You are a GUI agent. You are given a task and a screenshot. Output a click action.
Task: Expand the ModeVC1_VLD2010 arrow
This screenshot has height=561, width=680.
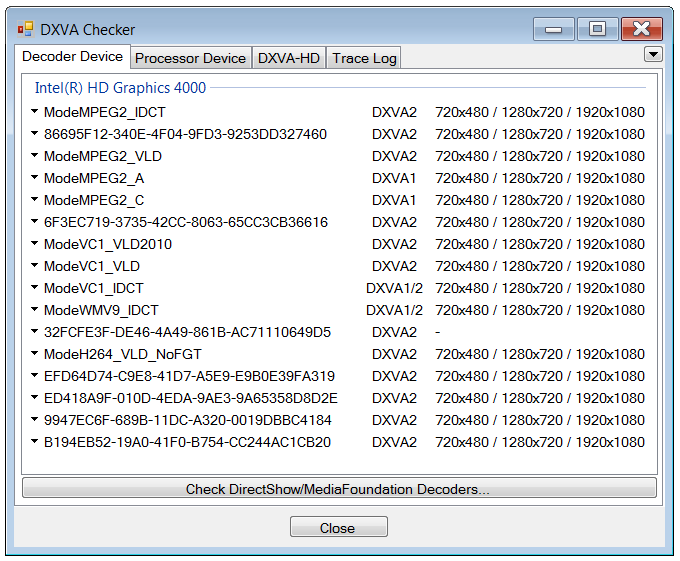coord(35,243)
